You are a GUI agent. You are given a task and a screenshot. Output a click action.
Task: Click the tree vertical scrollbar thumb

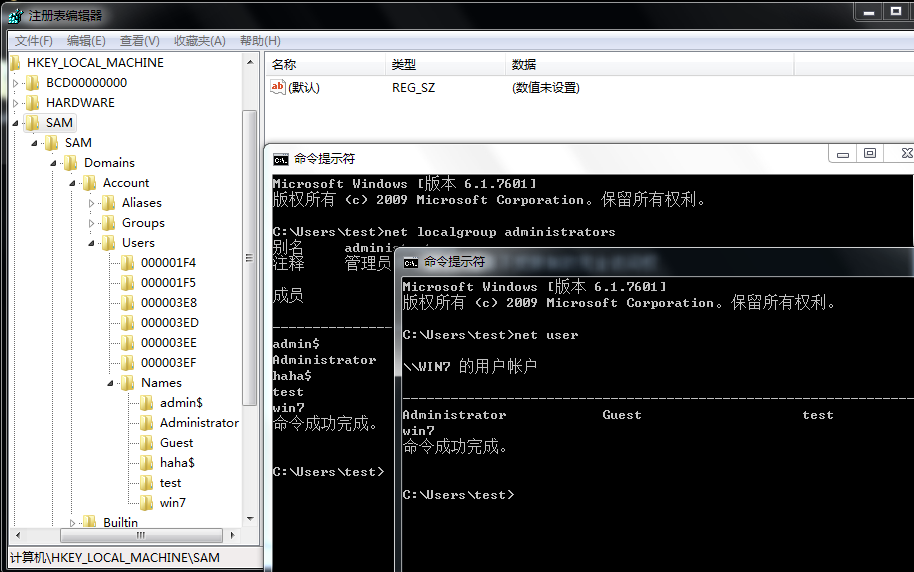click(x=249, y=258)
